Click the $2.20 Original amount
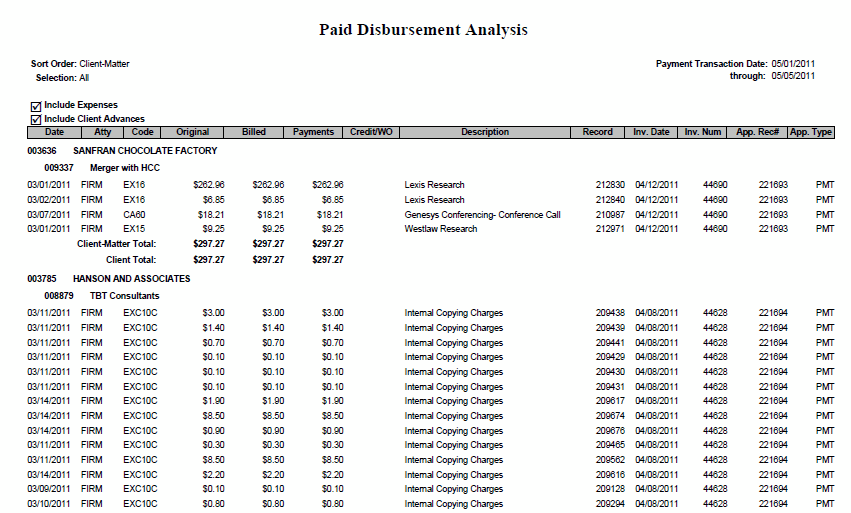The height and width of the screenshot is (513, 851). coord(213,475)
